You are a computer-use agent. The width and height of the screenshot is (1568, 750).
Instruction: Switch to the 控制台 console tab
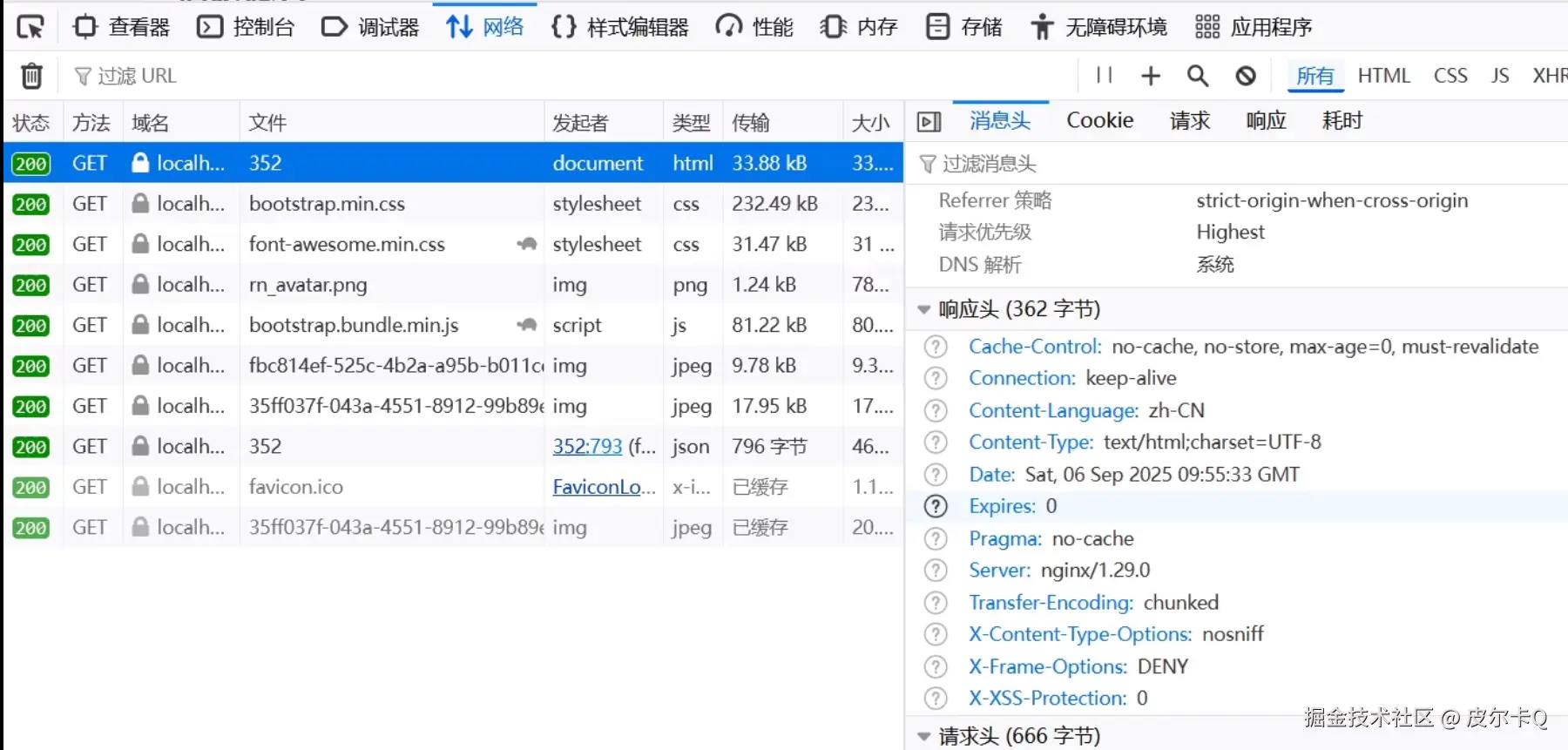[x=246, y=27]
